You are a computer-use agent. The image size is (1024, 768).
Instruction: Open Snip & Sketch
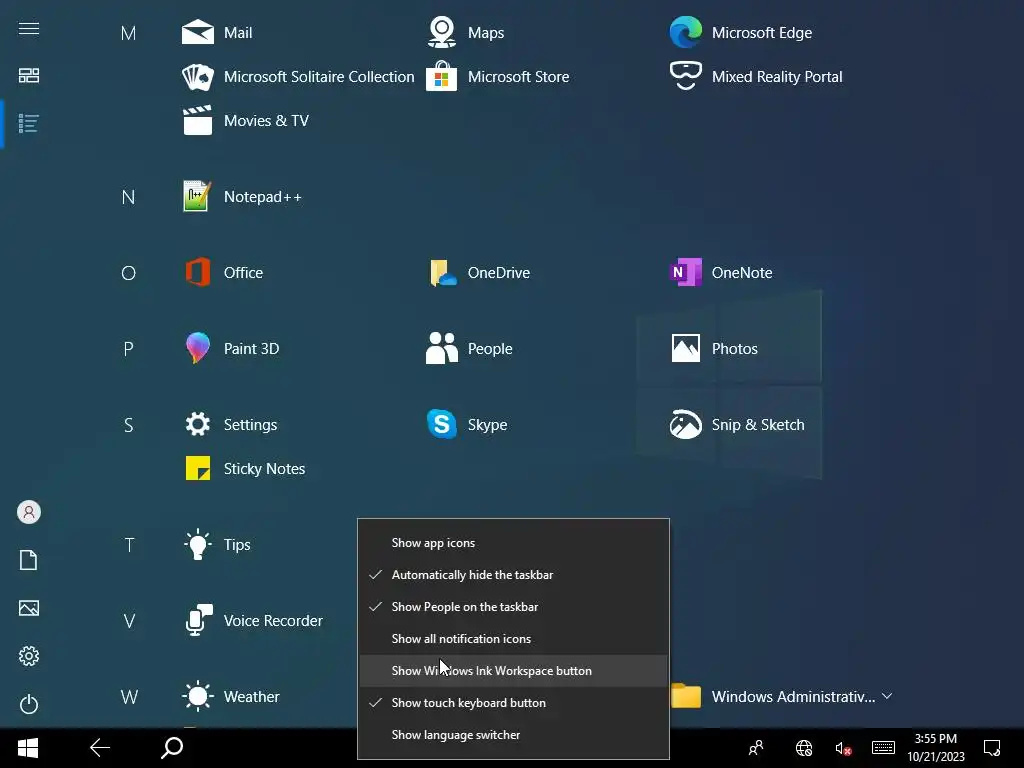pos(737,424)
